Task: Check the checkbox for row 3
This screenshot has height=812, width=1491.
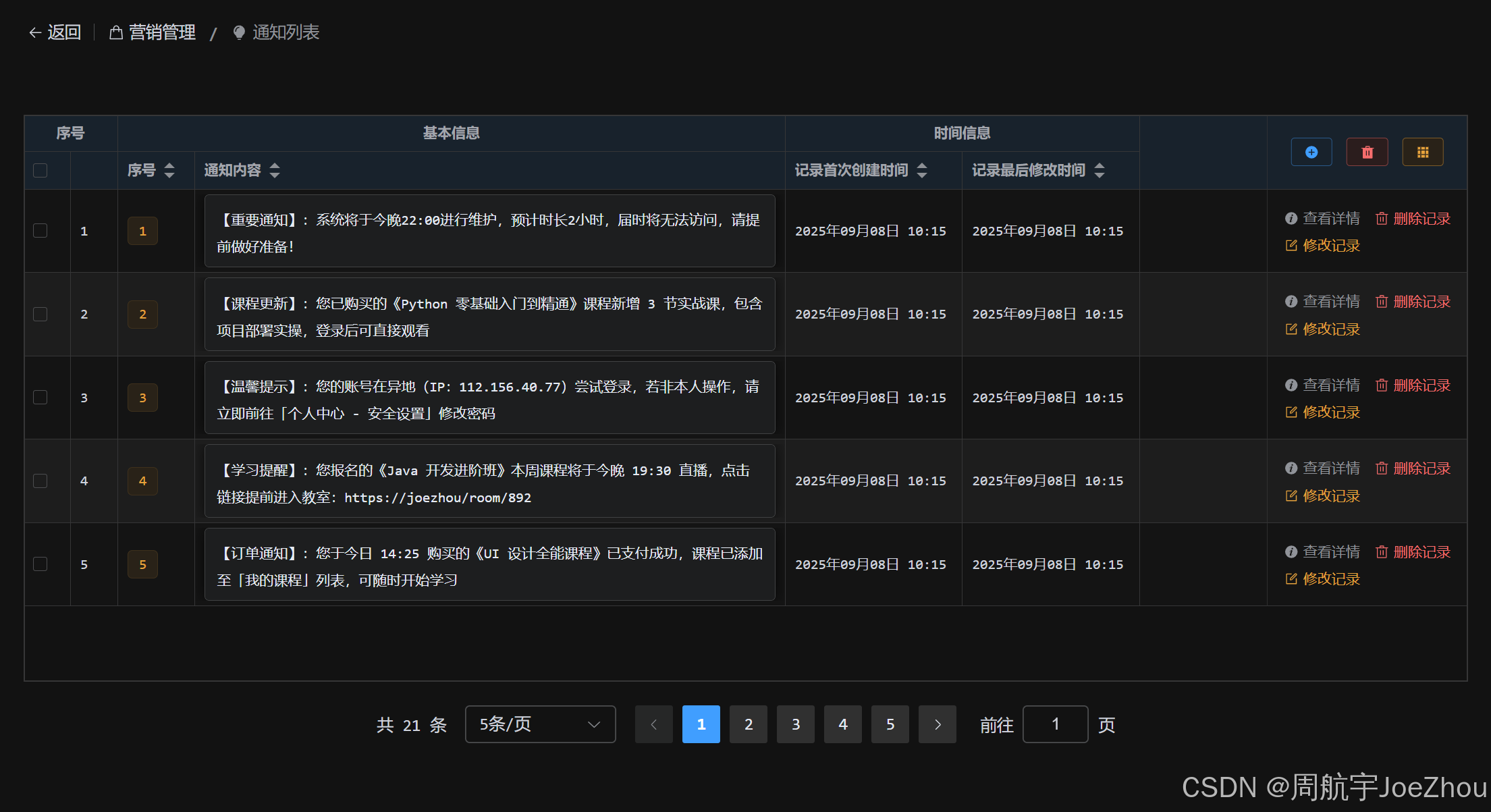Action: 40,398
